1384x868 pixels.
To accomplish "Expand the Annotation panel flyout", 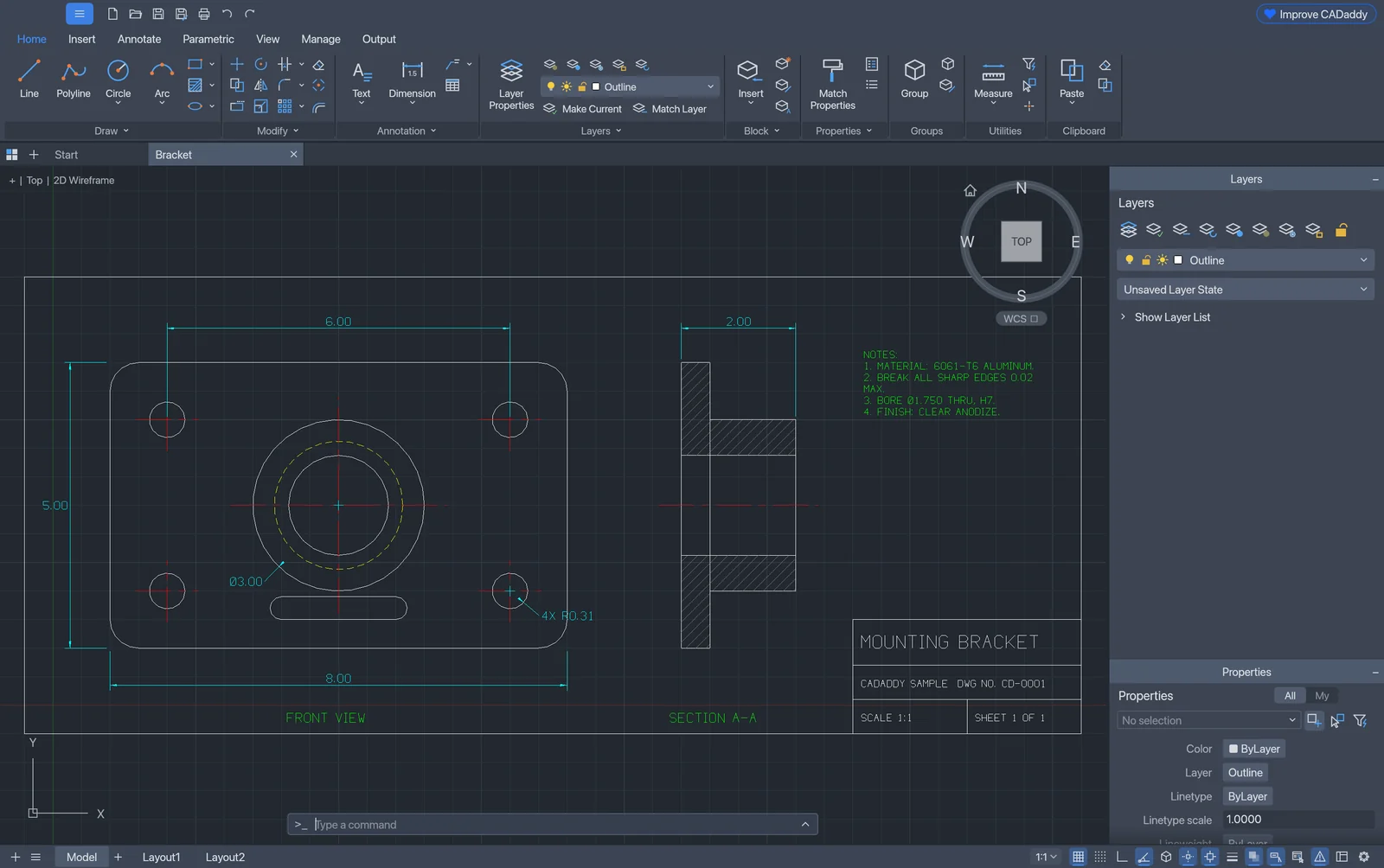I will 407,131.
